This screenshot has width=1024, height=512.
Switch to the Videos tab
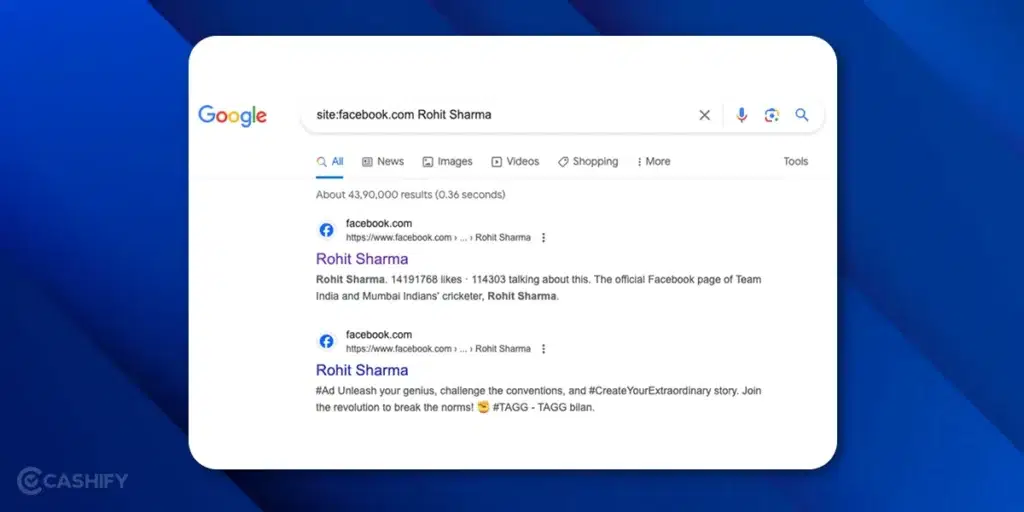tap(515, 161)
